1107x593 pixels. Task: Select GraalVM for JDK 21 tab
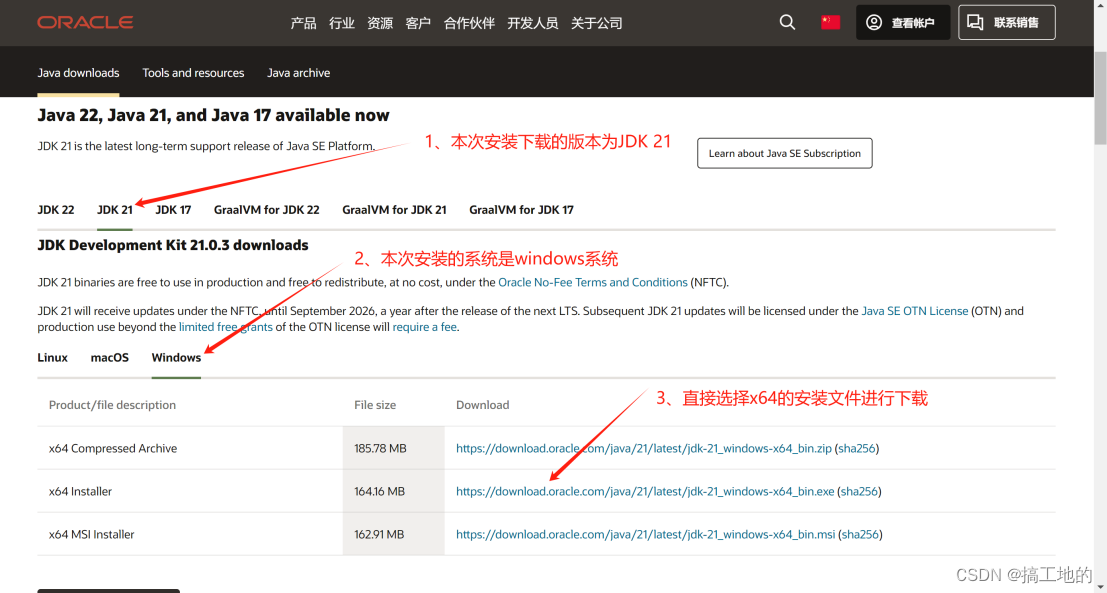[x=394, y=210]
